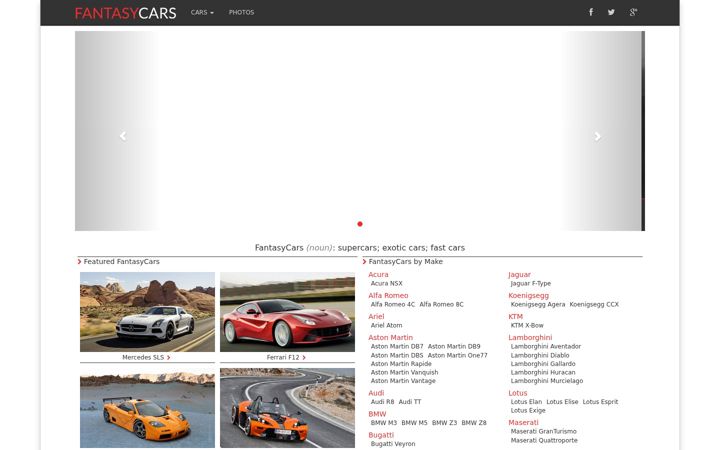
Task: Open the Photos menu item
Action: [242, 12]
